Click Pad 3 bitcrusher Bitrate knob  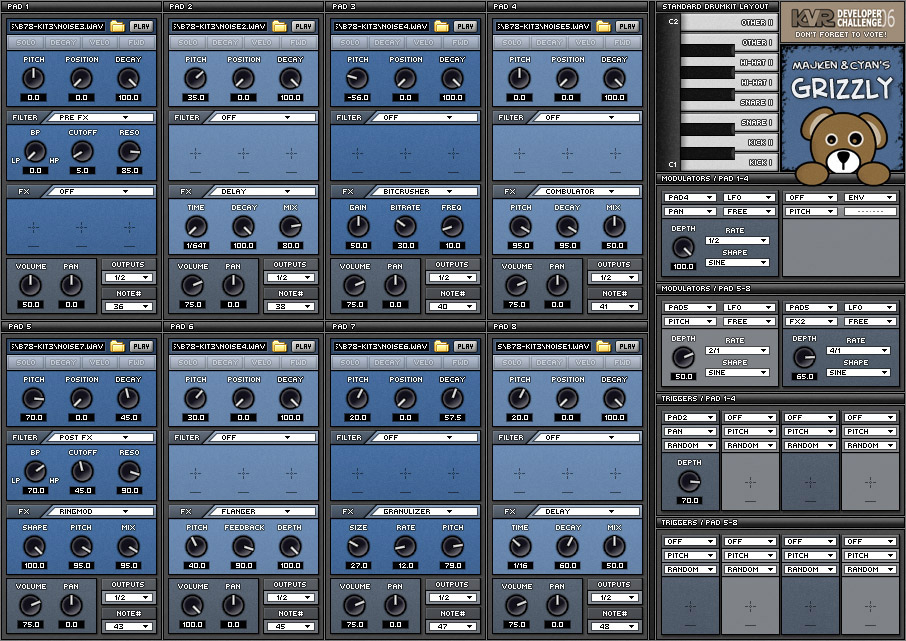pos(405,227)
